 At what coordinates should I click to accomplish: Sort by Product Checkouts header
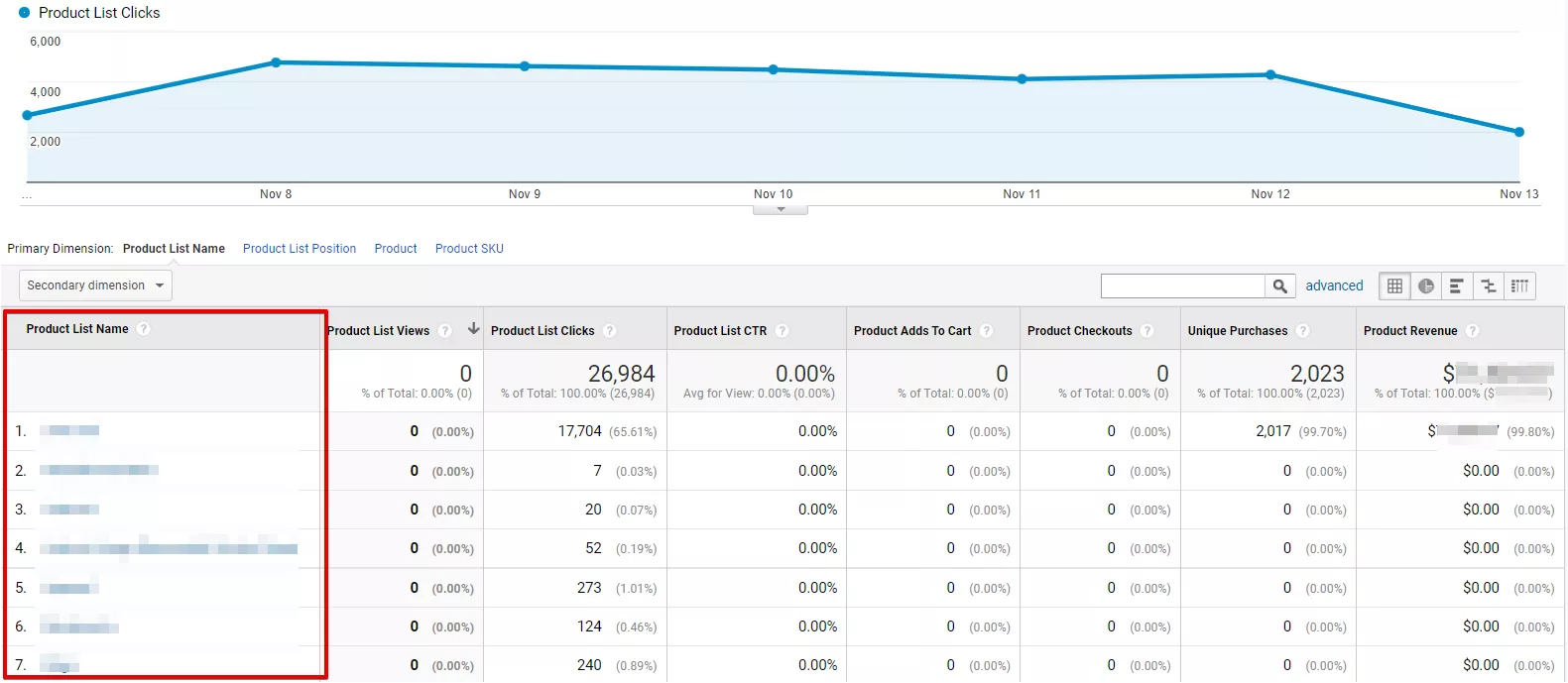tap(1079, 331)
